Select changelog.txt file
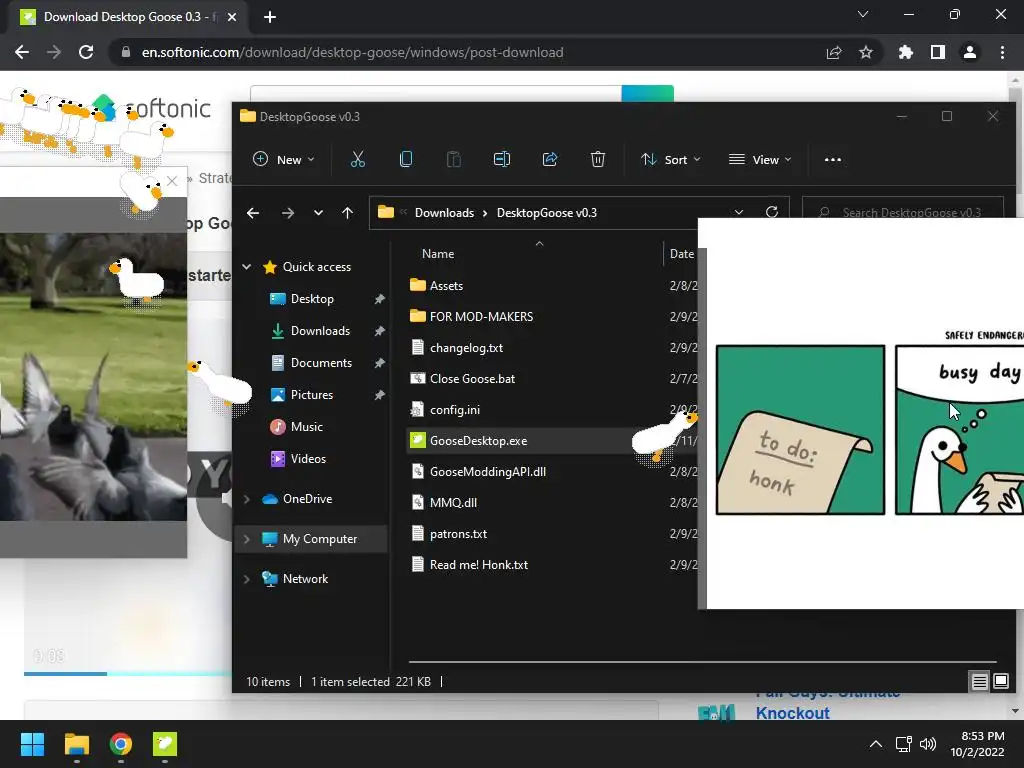This screenshot has height=768, width=1024. [466, 347]
